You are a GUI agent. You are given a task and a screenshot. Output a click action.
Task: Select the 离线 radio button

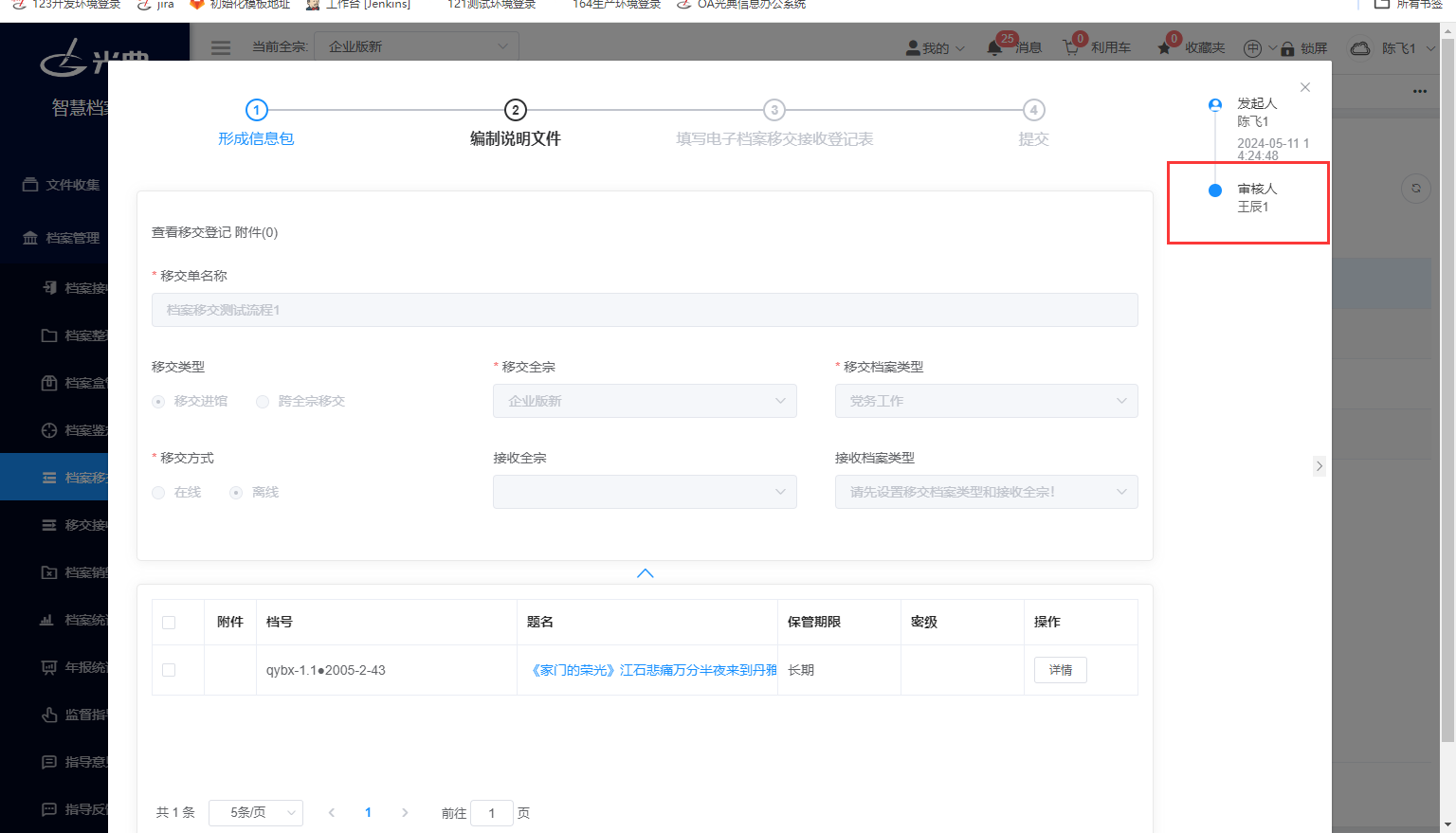coord(236,493)
